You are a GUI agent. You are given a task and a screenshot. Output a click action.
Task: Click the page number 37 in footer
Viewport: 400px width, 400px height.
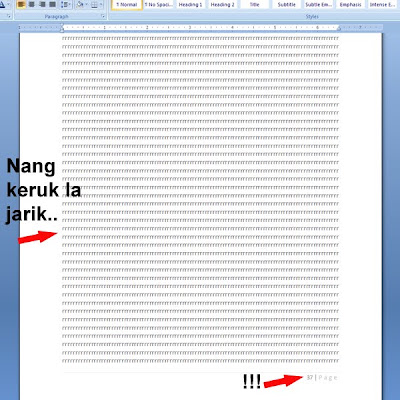click(x=310, y=377)
